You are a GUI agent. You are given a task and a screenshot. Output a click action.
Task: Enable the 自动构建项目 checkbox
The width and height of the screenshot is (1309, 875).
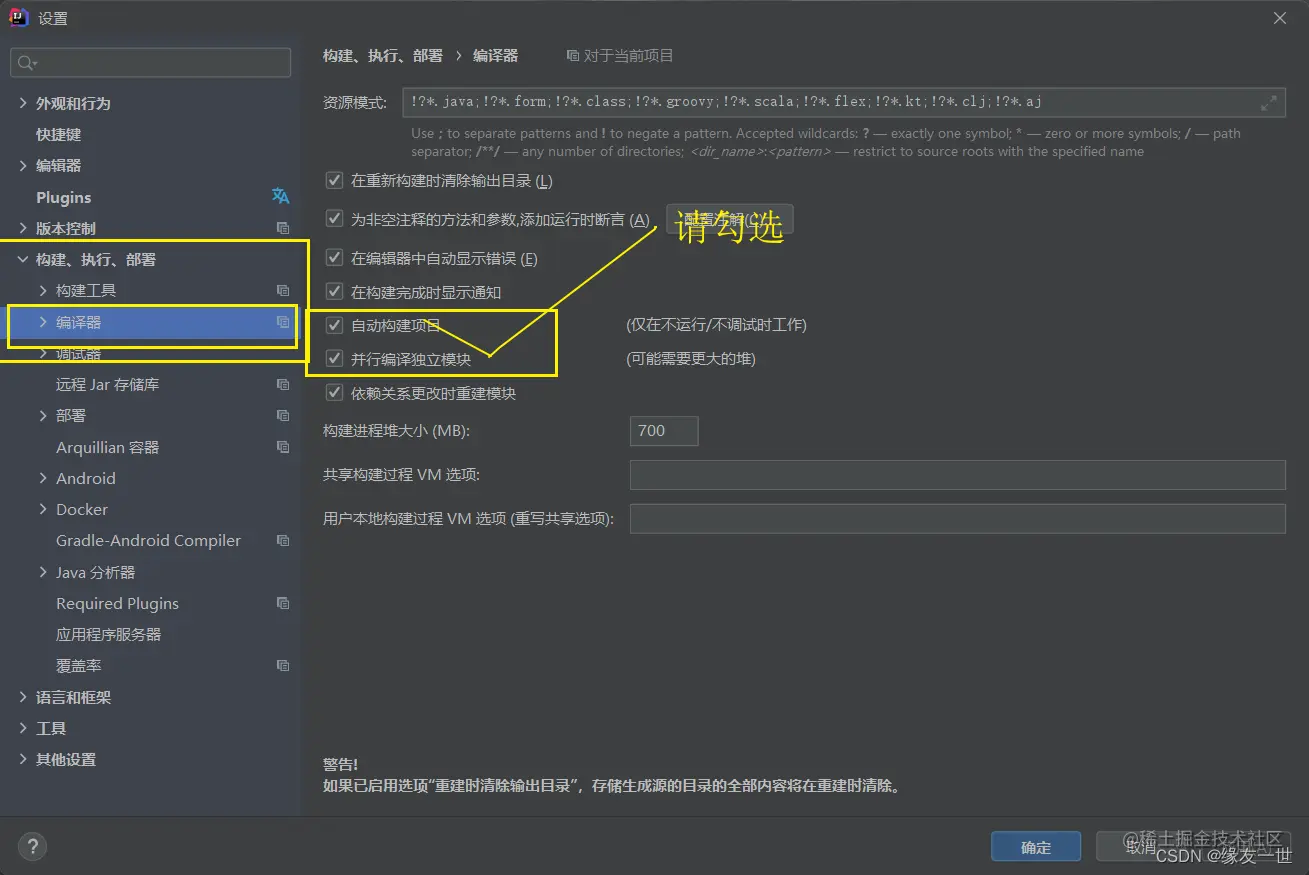pyautogui.click(x=334, y=324)
